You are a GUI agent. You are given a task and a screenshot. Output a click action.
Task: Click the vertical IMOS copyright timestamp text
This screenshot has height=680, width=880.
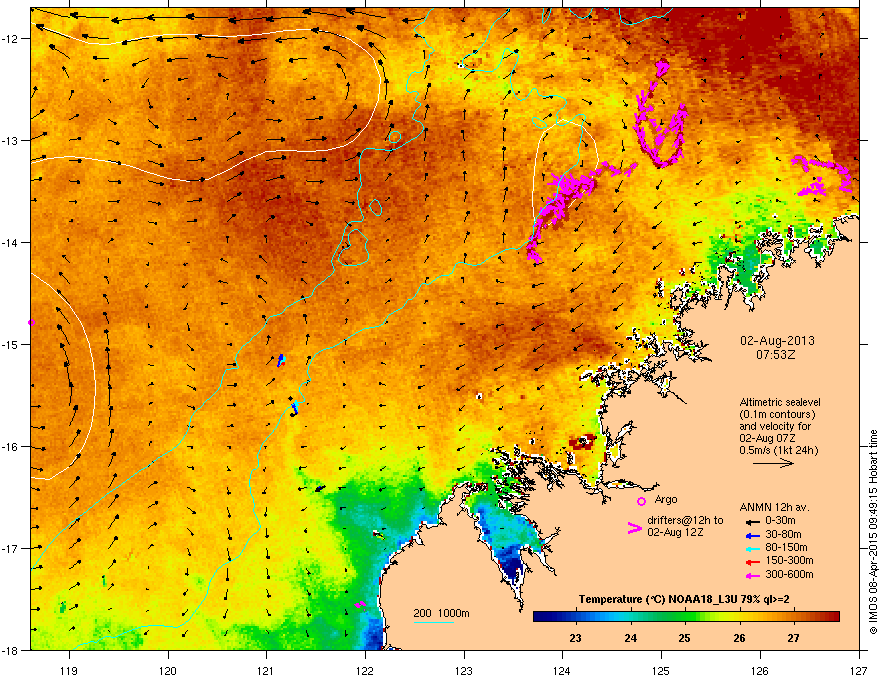click(873, 532)
